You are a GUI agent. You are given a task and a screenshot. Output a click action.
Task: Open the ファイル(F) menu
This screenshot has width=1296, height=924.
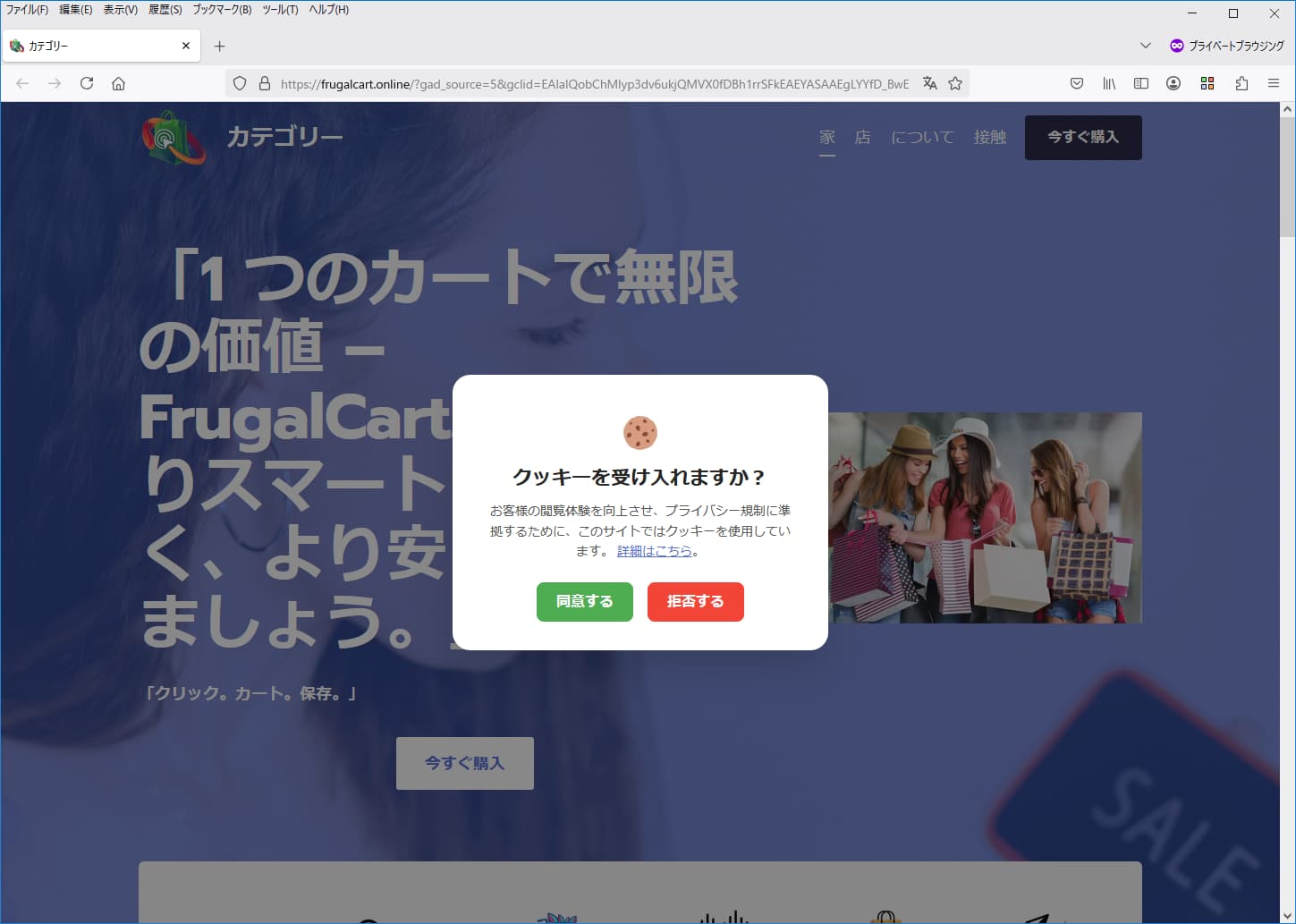[x=27, y=10]
